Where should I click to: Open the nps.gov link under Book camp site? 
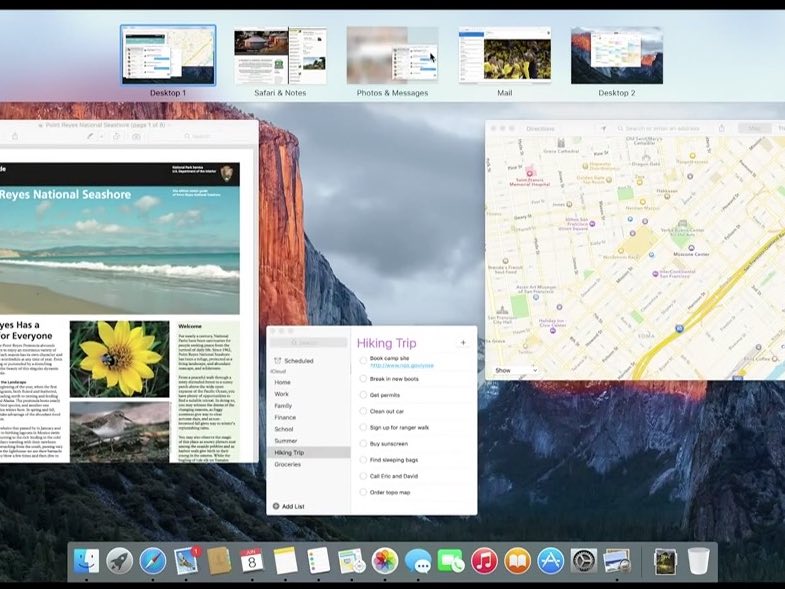[x=402, y=366]
